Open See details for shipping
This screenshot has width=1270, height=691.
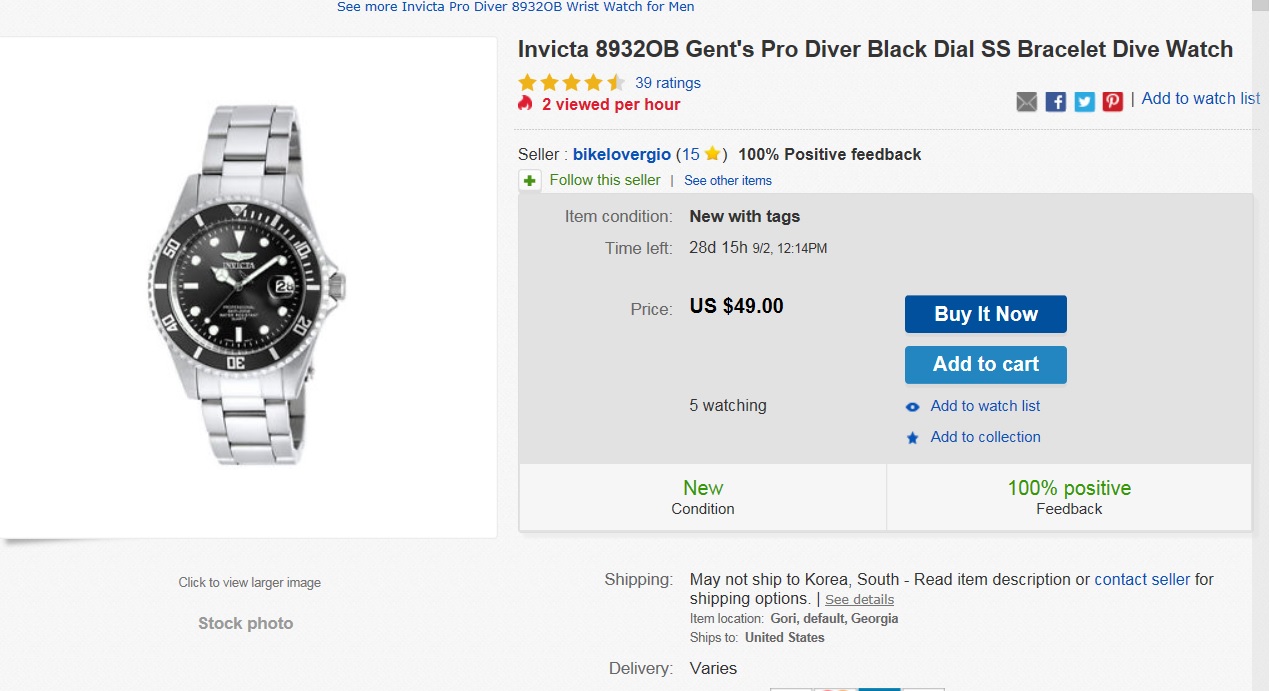(859, 600)
